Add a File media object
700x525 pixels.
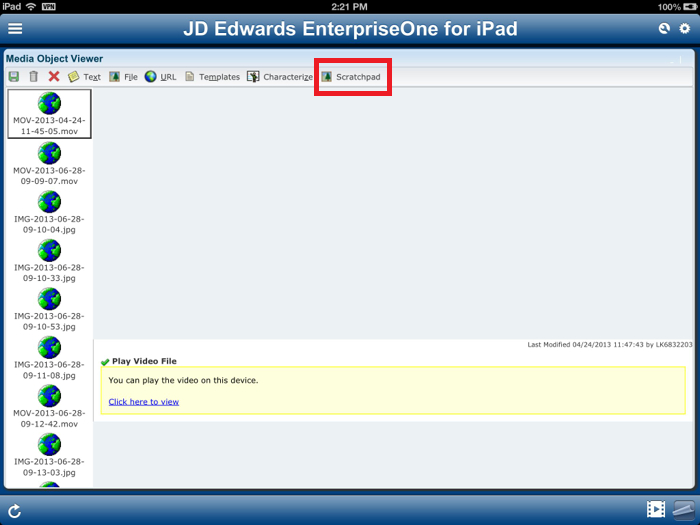pyautogui.click(x=123, y=77)
